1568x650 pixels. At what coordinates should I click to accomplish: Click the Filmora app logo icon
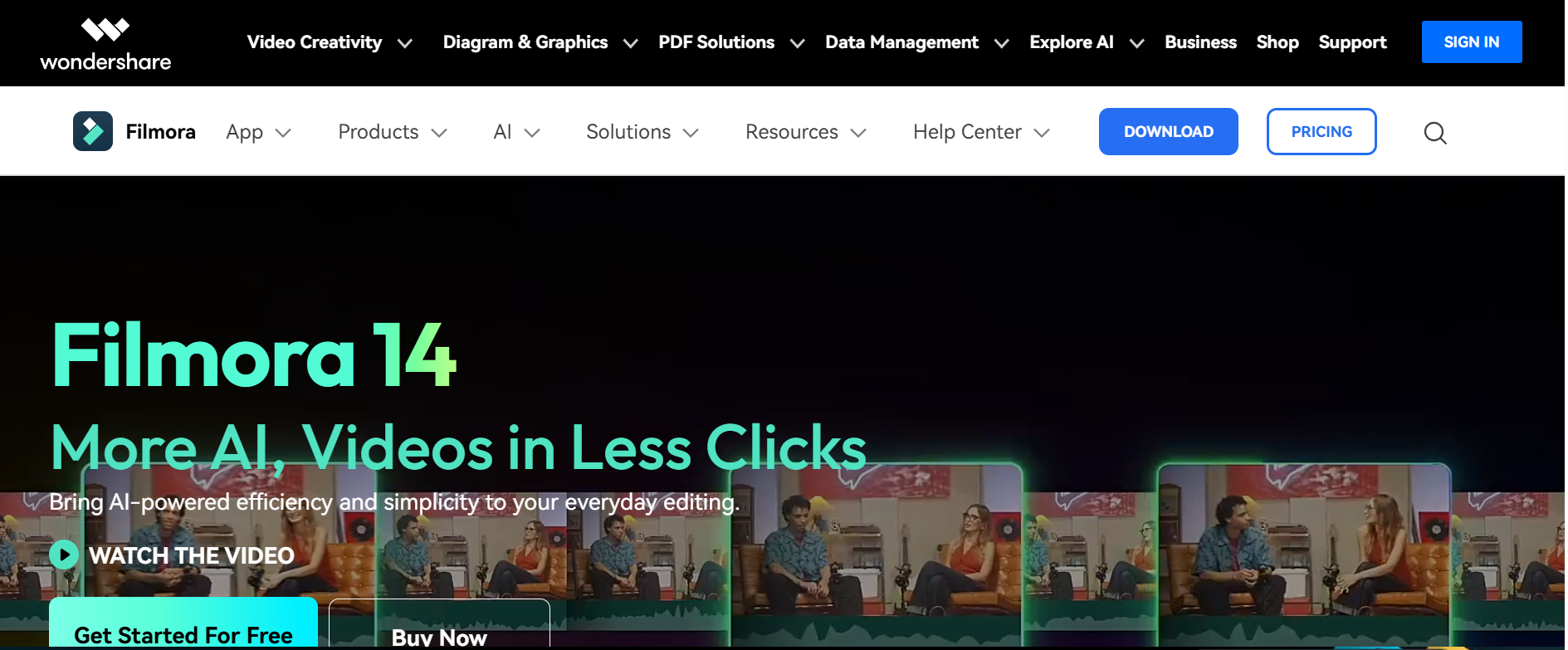93,131
